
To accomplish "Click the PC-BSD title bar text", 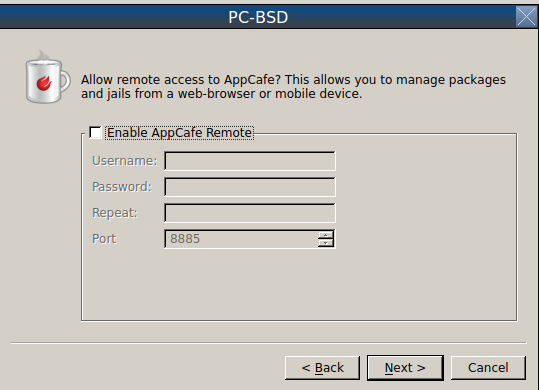I will (x=258, y=17).
